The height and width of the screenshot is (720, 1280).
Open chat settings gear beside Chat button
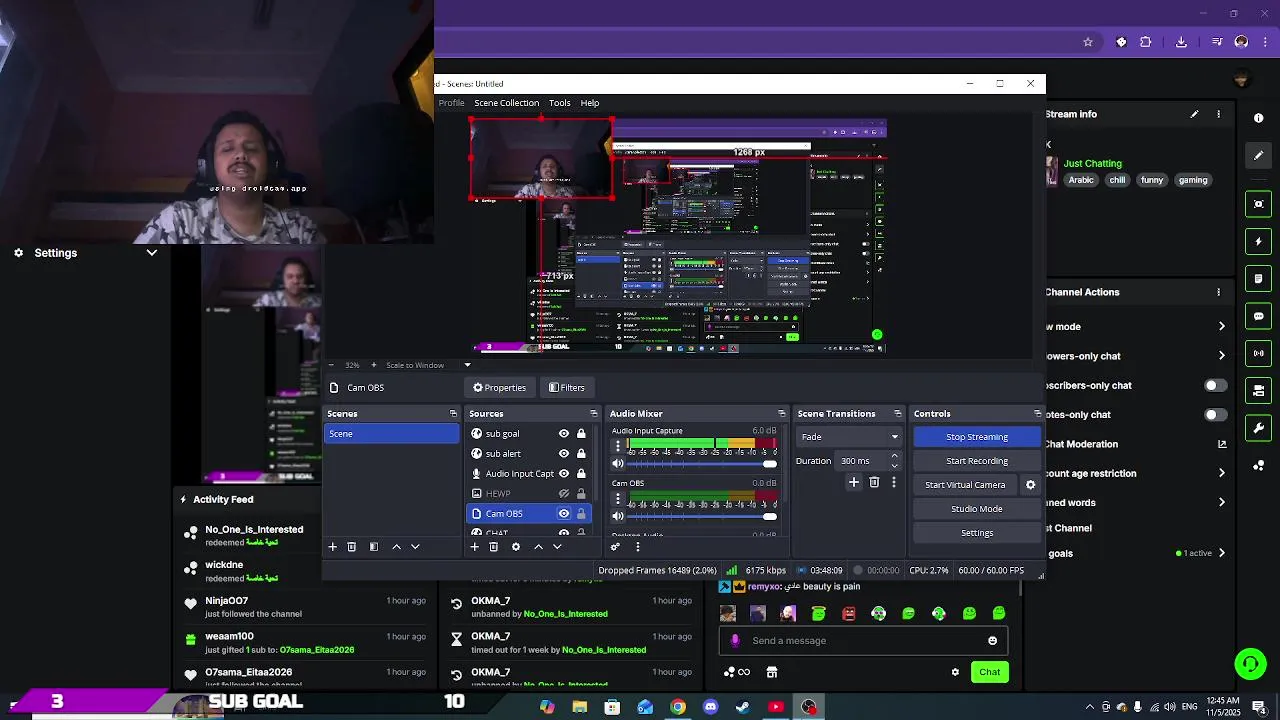[x=955, y=672]
